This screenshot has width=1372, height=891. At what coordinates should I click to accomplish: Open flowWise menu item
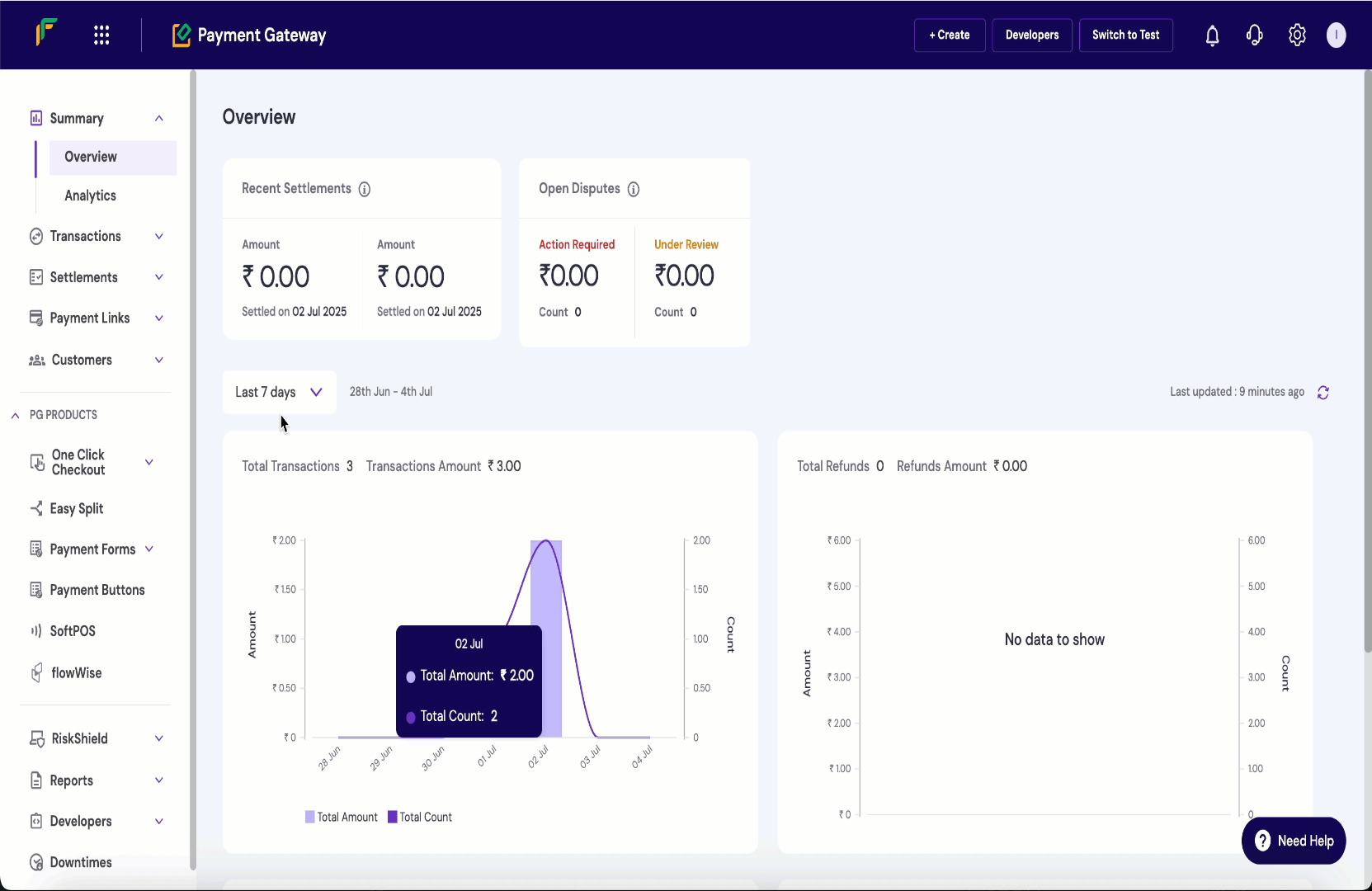[77, 673]
